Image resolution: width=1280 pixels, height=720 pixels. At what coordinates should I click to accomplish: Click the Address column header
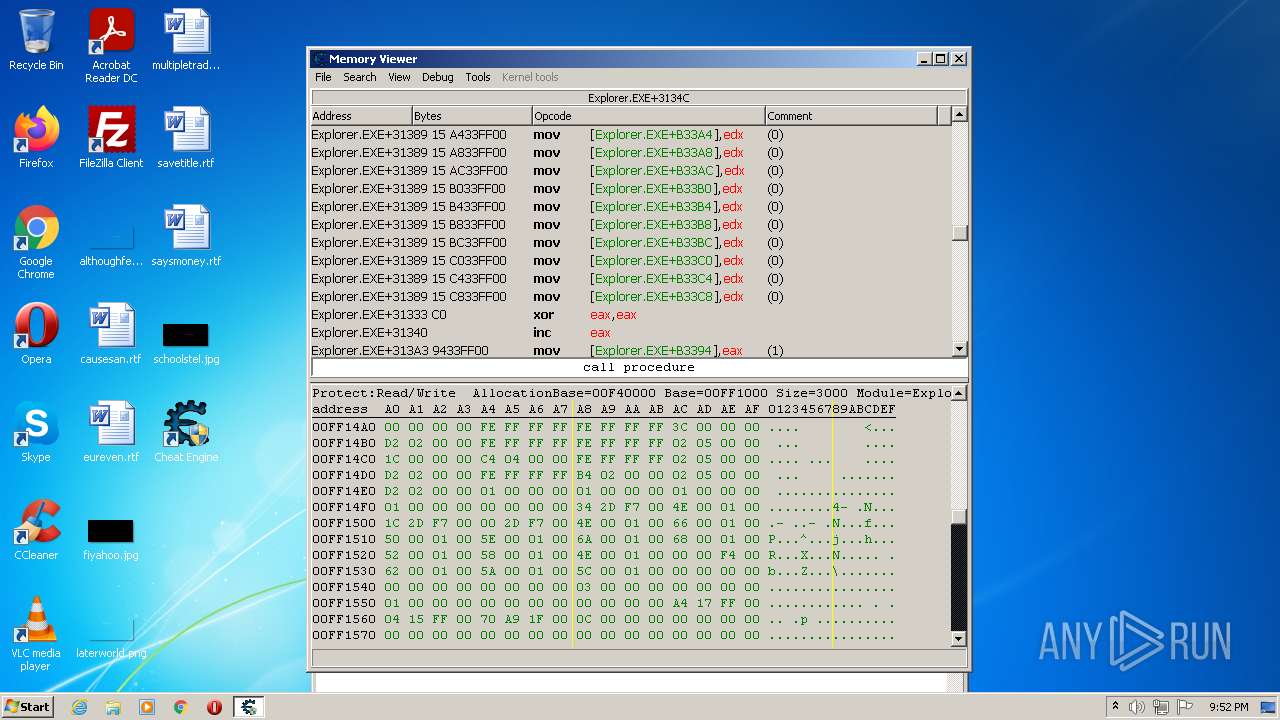(361, 116)
